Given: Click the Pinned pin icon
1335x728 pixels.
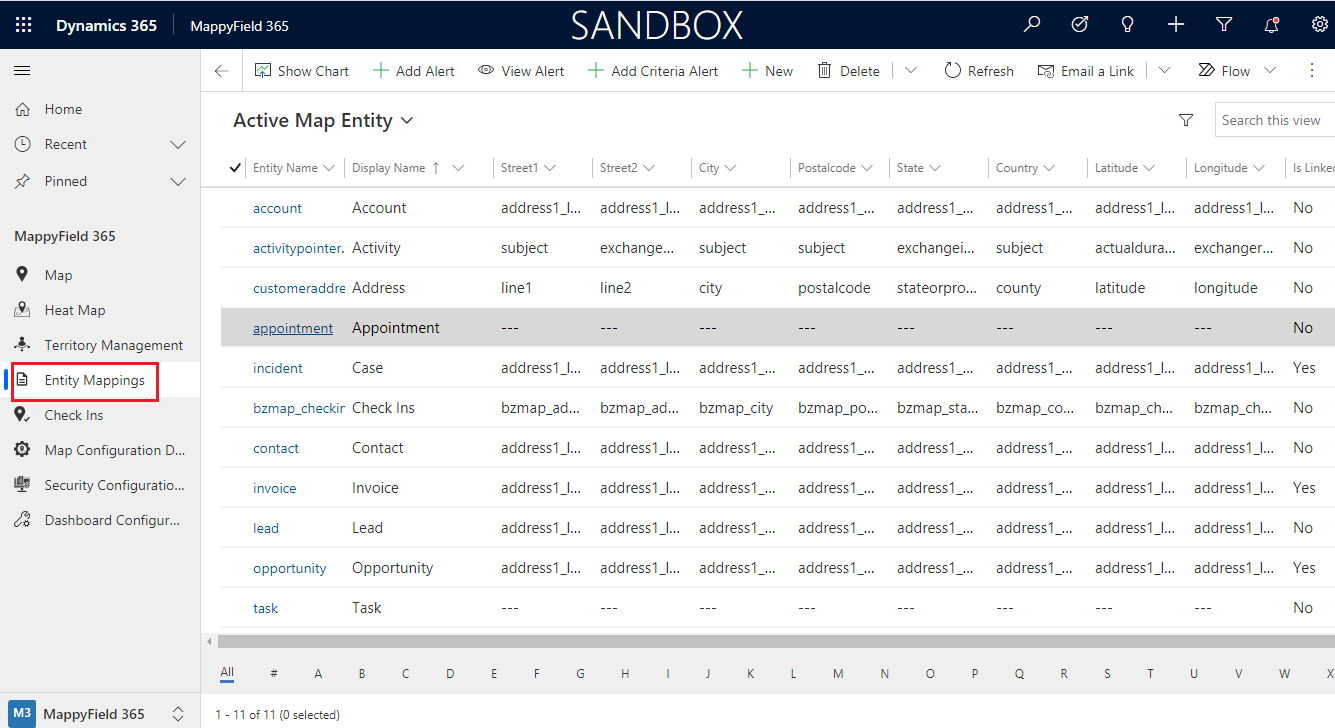Looking at the screenshot, I should [x=22, y=182].
